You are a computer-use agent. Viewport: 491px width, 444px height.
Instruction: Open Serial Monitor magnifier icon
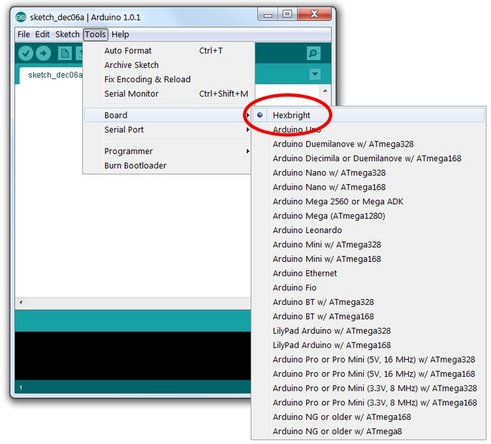pyautogui.click(x=313, y=53)
